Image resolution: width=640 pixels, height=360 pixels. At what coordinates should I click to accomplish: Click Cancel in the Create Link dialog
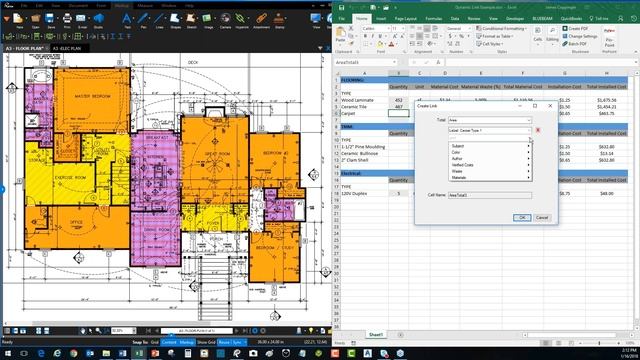[542, 218]
